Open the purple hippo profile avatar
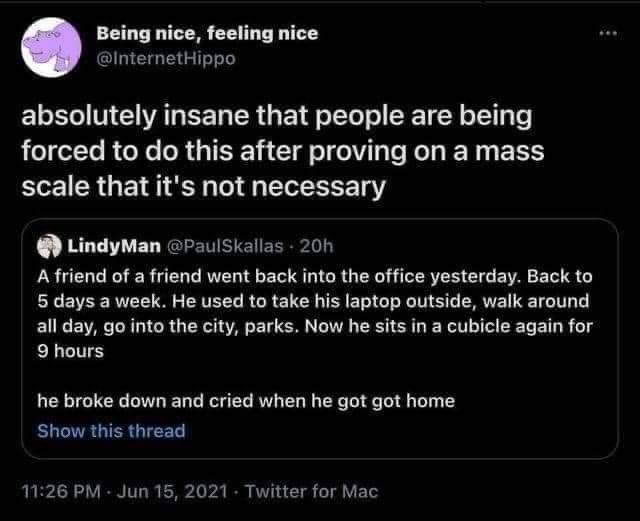640x521 pixels. (47, 48)
